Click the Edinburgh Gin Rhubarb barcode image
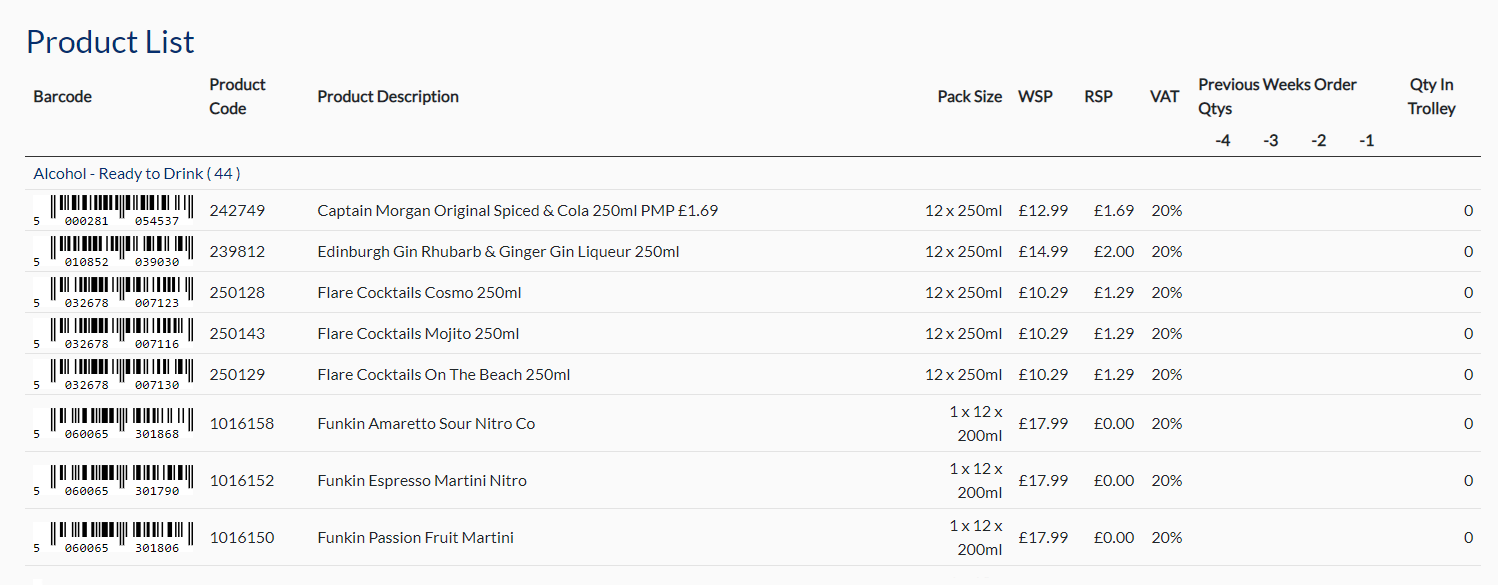1498x585 pixels. (114, 252)
